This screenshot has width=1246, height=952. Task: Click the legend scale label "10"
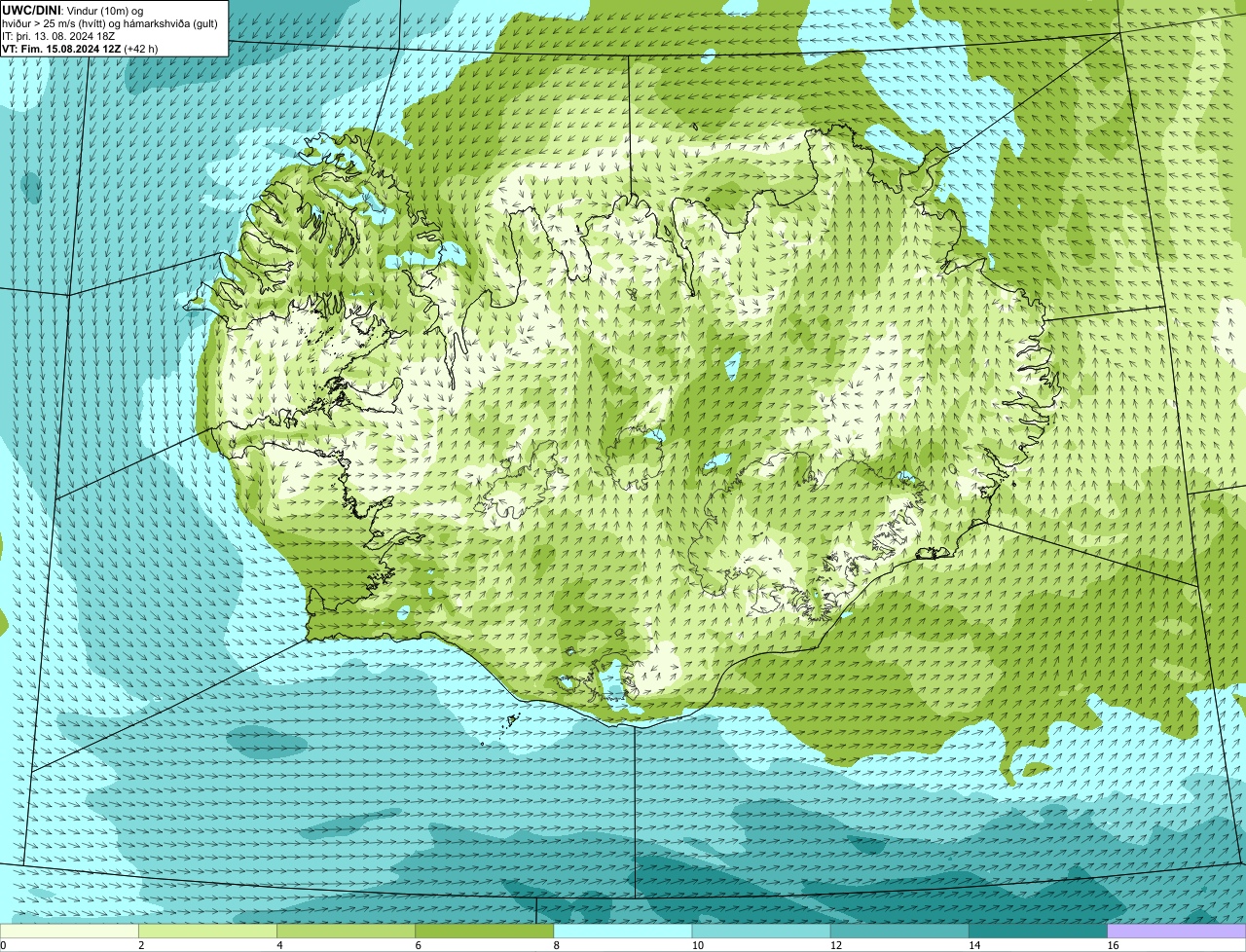tap(698, 945)
